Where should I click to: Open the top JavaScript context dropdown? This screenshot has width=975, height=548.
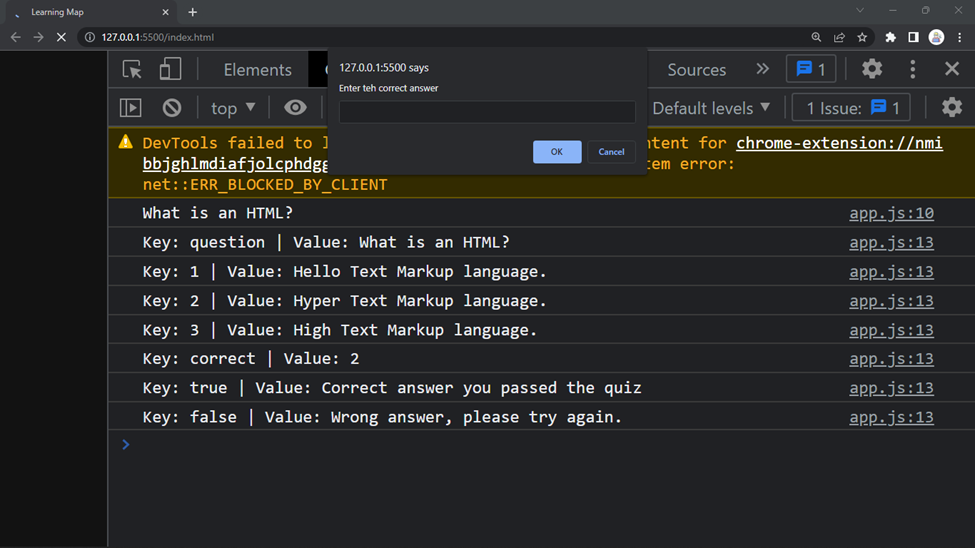(233, 108)
